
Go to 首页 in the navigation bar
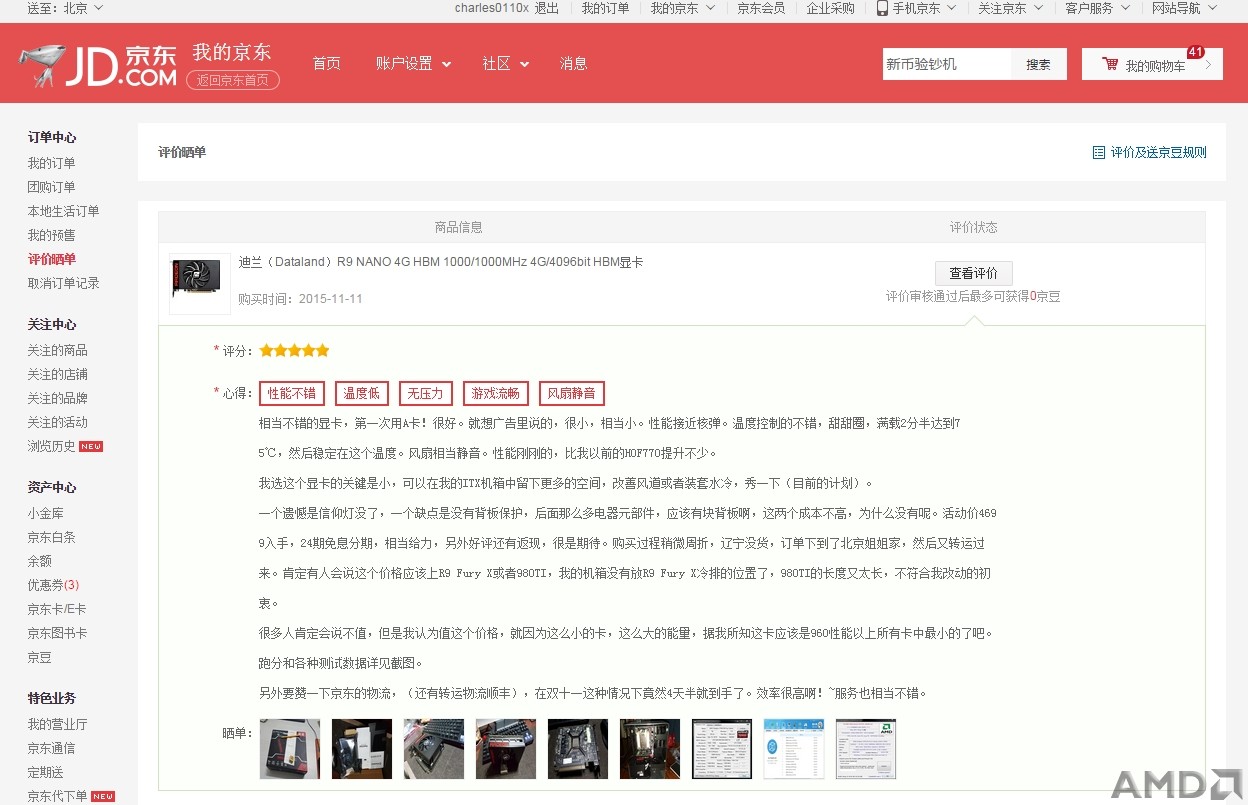coord(327,63)
